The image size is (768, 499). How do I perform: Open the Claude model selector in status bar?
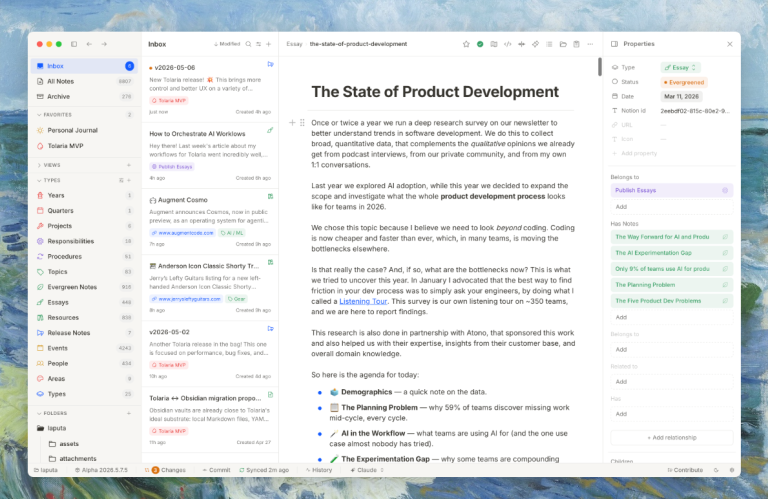point(367,470)
